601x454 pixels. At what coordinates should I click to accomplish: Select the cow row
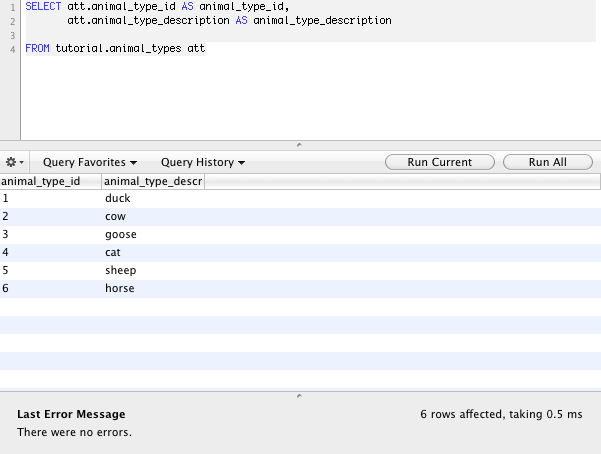coord(300,217)
